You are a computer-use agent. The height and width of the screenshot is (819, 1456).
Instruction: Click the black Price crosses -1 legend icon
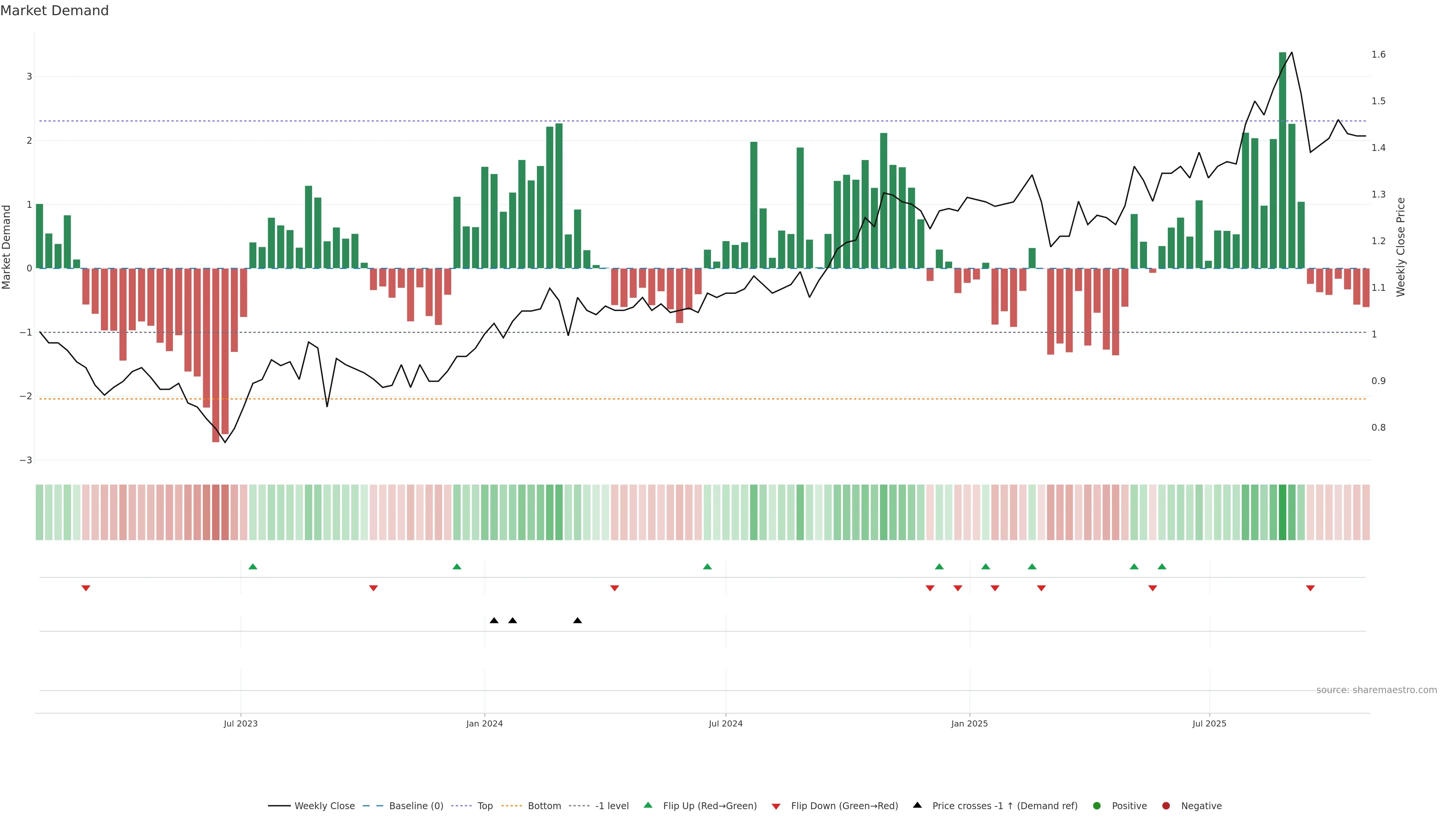[x=917, y=805]
